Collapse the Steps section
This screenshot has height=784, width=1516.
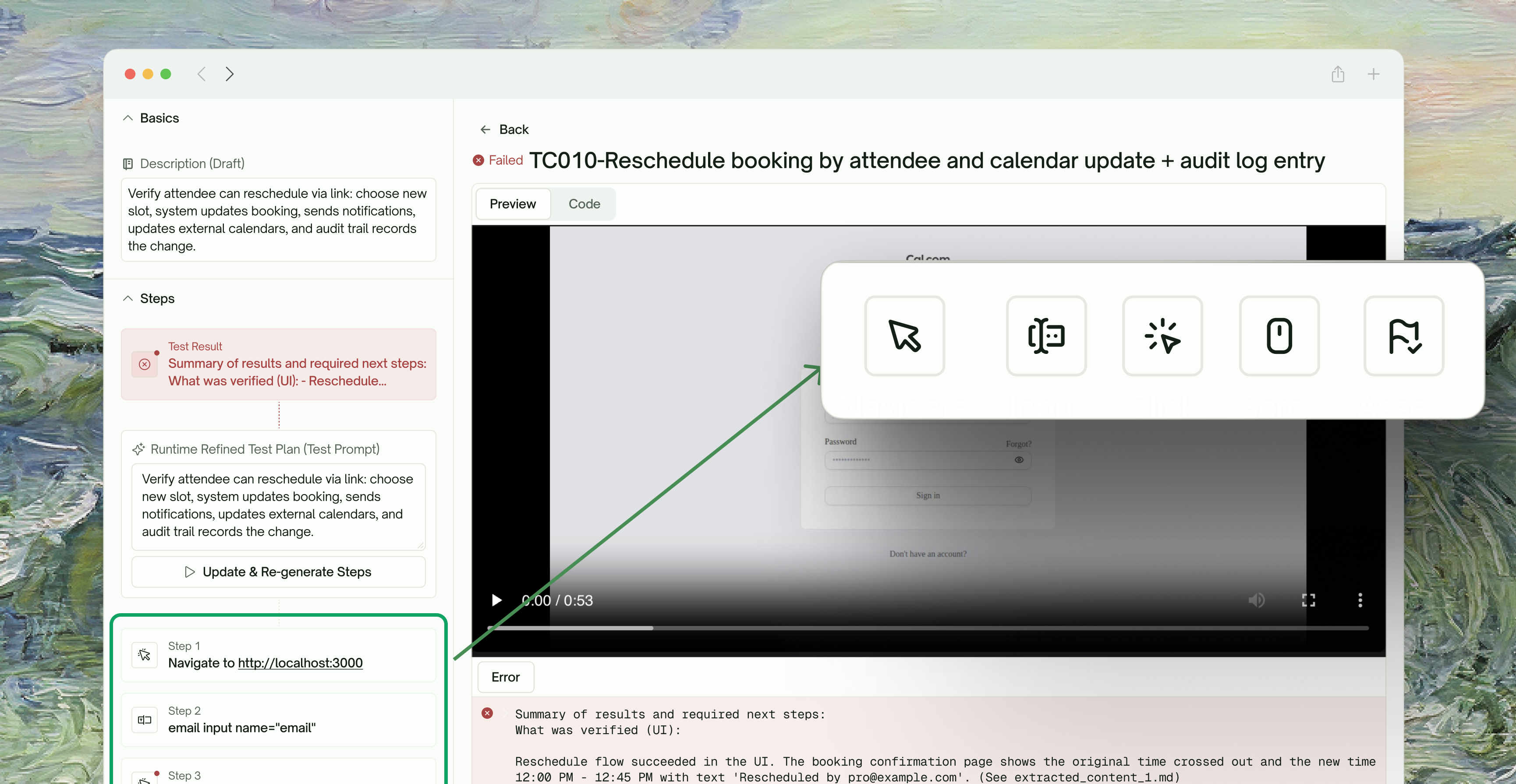(128, 299)
